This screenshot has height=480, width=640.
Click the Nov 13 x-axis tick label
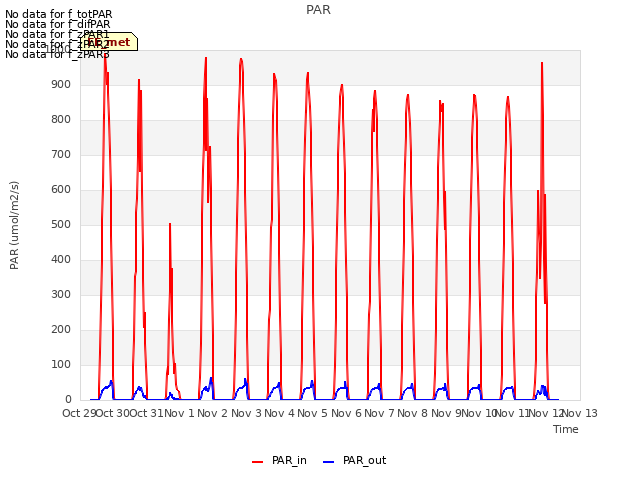pyautogui.click(x=580, y=413)
